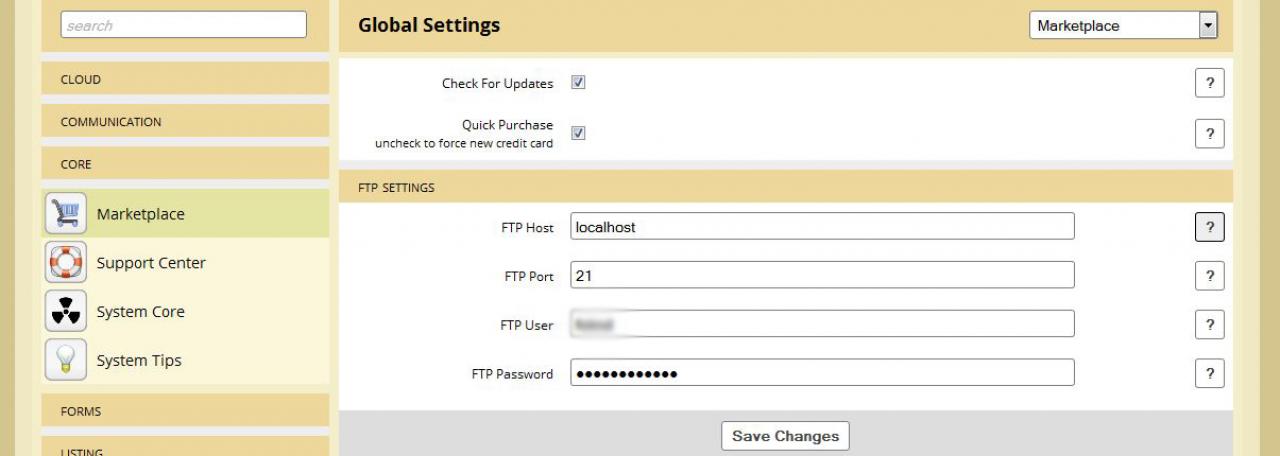The height and width of the screenshot is (456, 1280).
Task: Open help for Quick Purchase
Action: click(x=1209, y=133)
